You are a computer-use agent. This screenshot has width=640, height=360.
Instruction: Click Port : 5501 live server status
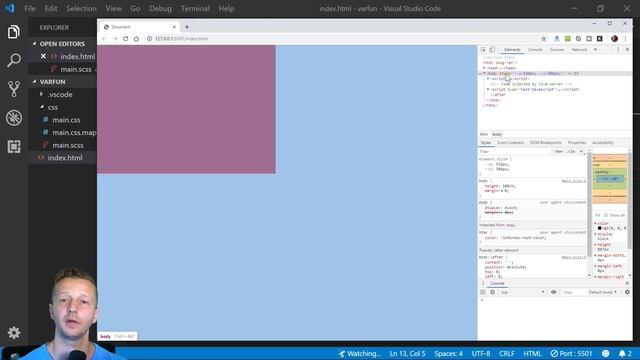[x=571, y=353]
